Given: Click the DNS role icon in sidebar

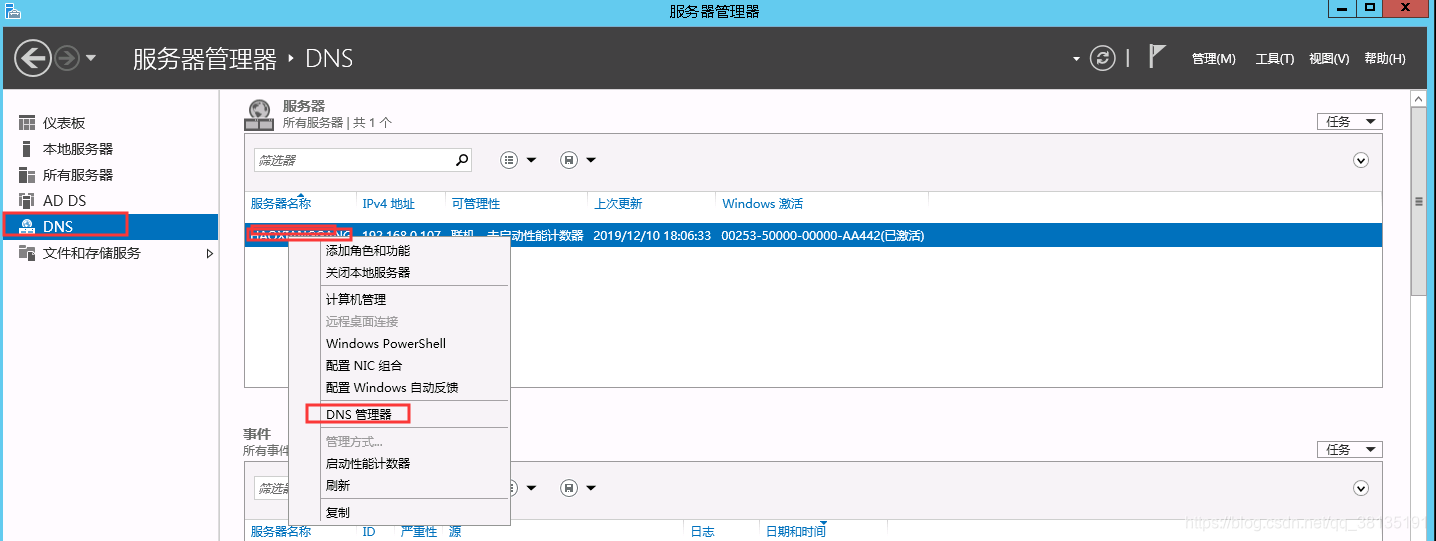Looking at the screenshot, I should click(27, 227).
